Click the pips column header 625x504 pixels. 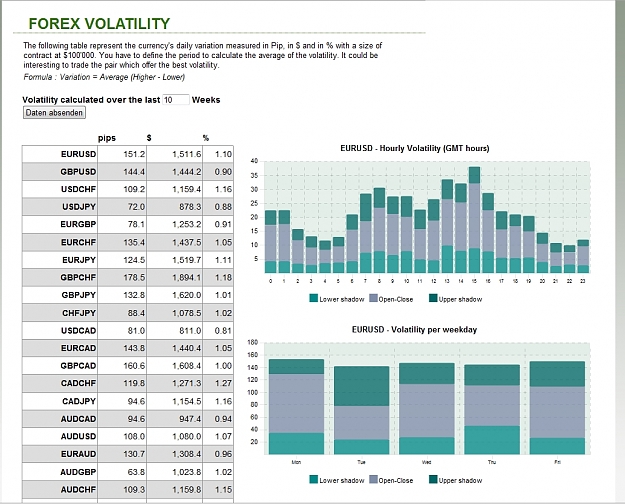point(107,138)
